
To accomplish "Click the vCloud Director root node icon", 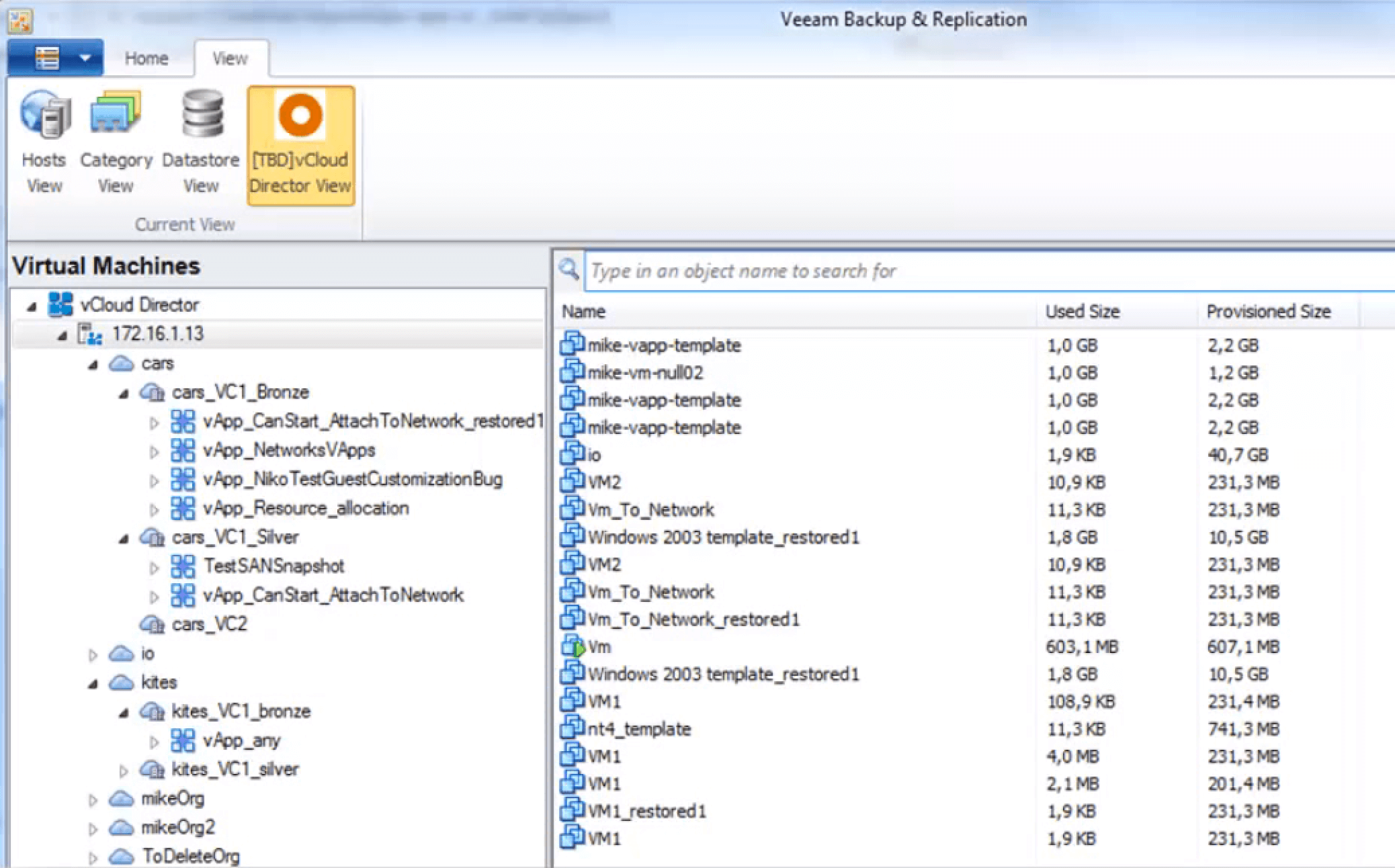I will pyautogui.click(x=60, y=304).
